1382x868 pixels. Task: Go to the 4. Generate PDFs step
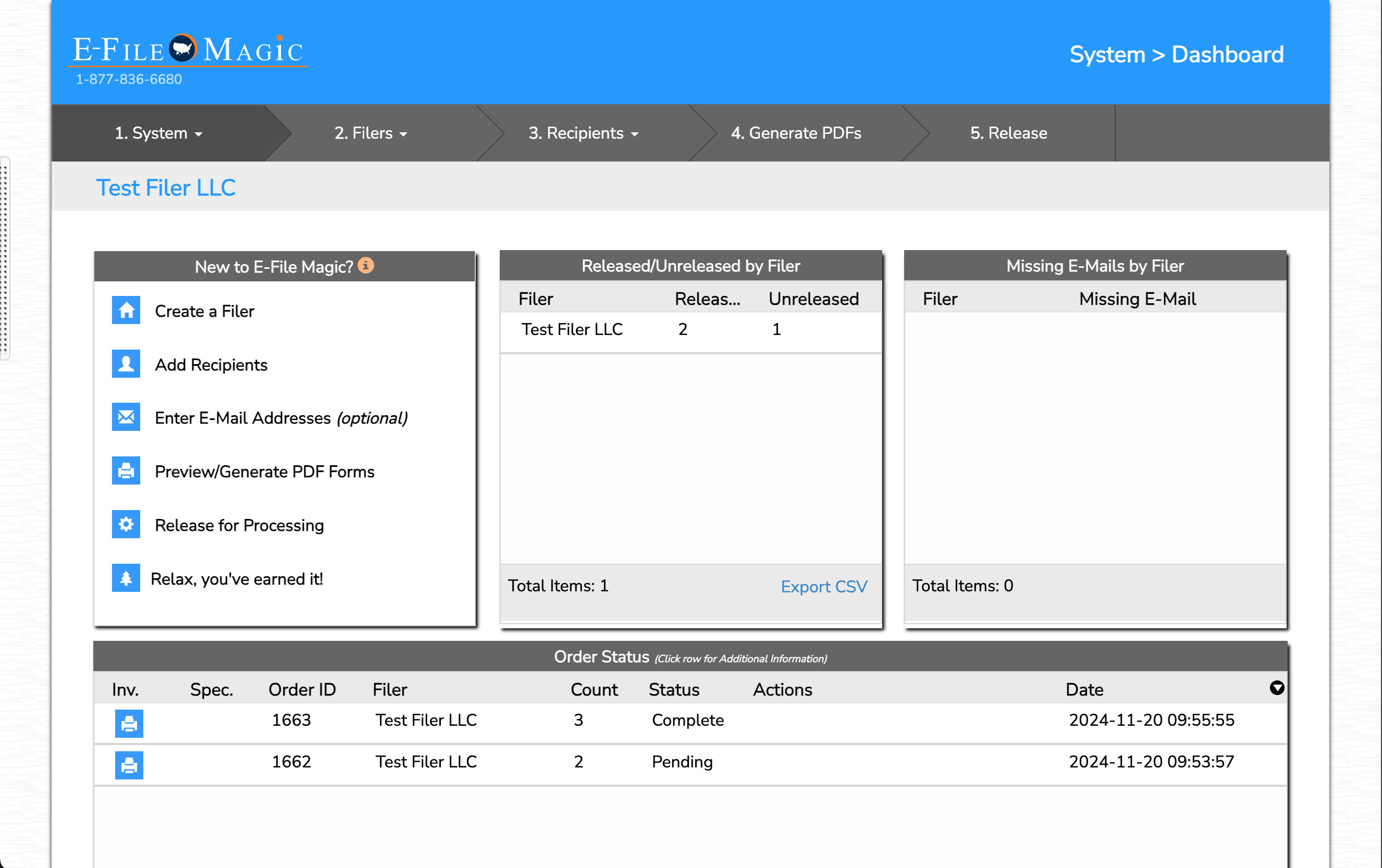(x=795, y=133)
